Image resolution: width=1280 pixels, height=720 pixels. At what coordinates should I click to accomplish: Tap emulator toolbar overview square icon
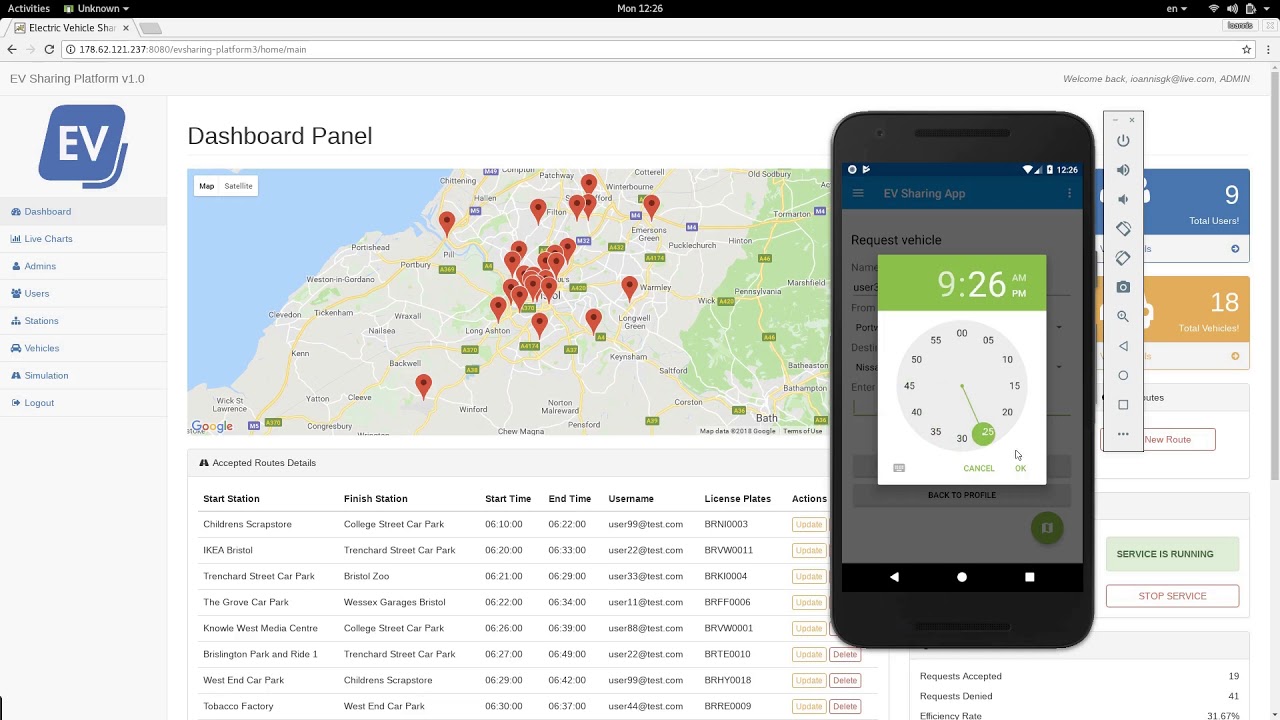click(x=1123, y=405)
